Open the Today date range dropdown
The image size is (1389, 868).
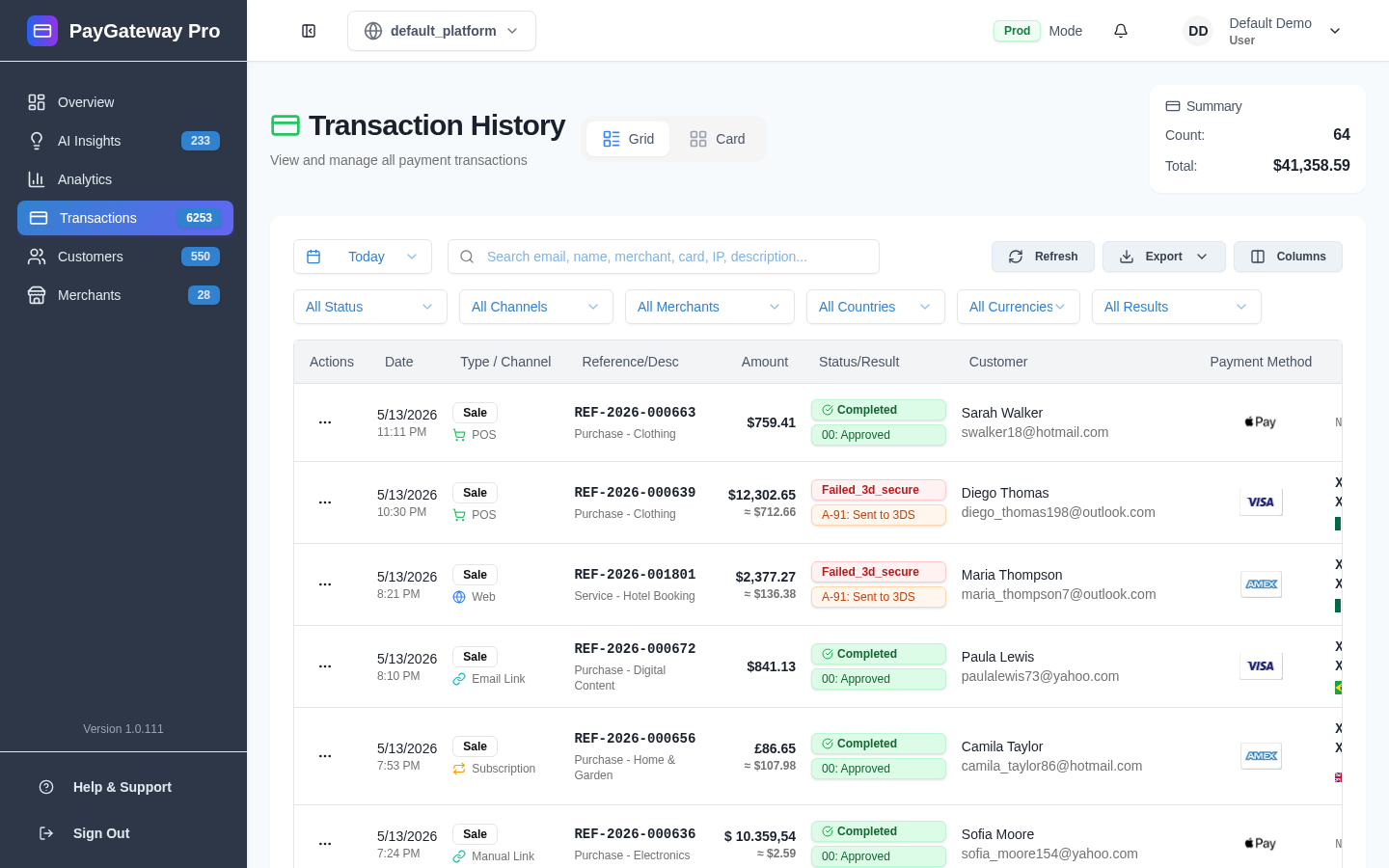point(363,257)
